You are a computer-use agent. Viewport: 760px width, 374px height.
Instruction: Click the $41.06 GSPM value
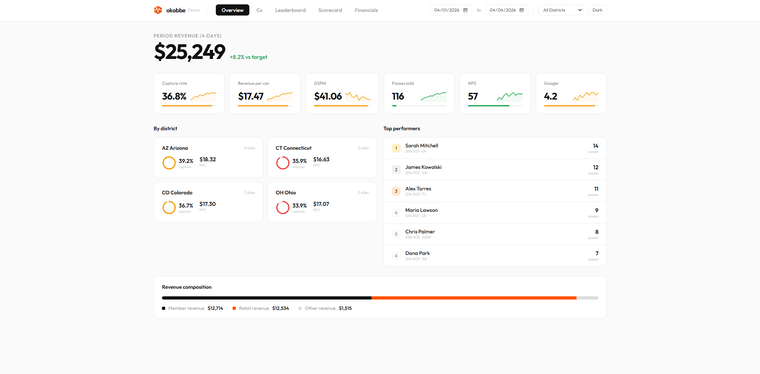(x=328, y=96)
